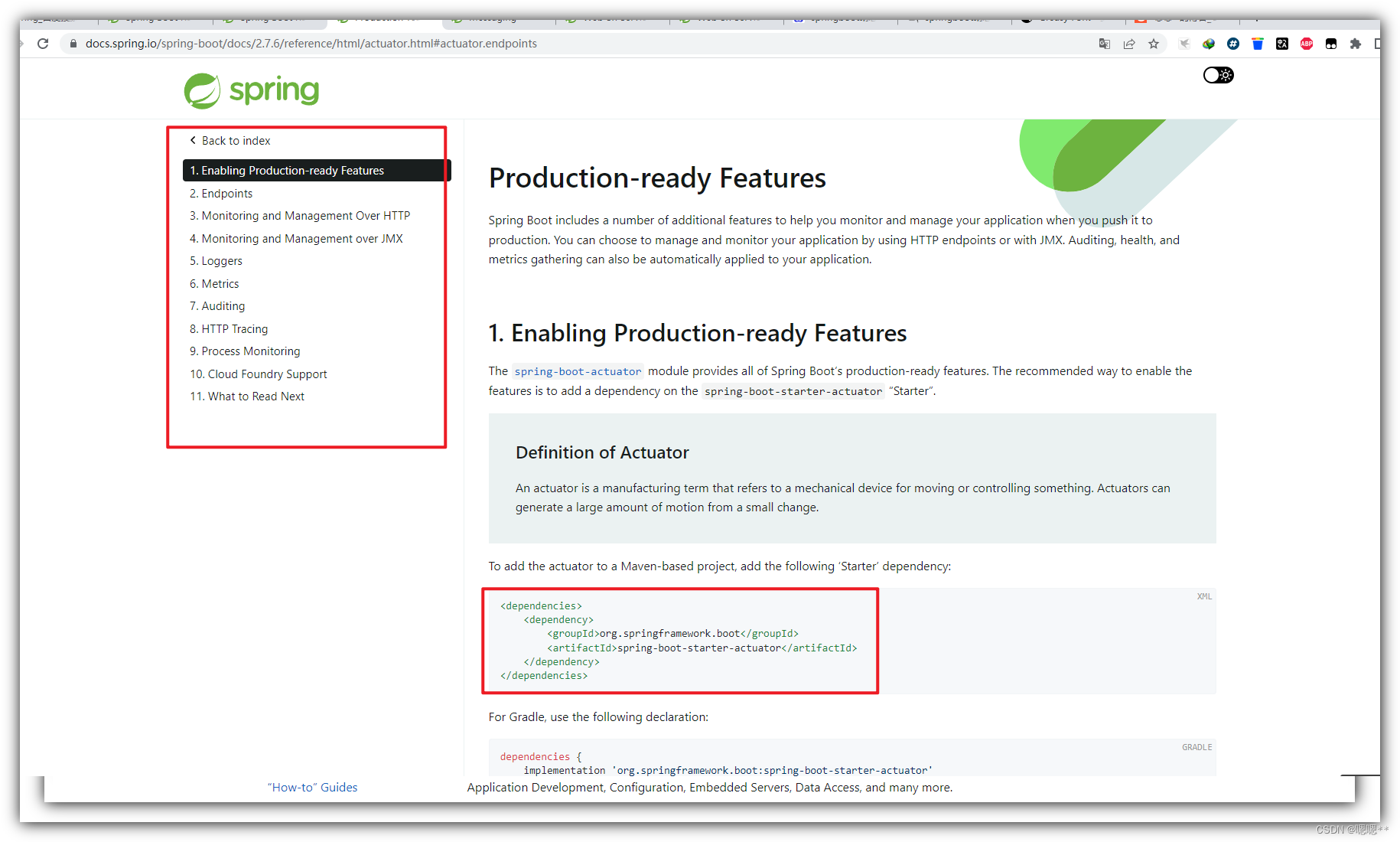Click the 'Production-ready Features' page title
Screen dimensions: 1400x842
point(657,178)
